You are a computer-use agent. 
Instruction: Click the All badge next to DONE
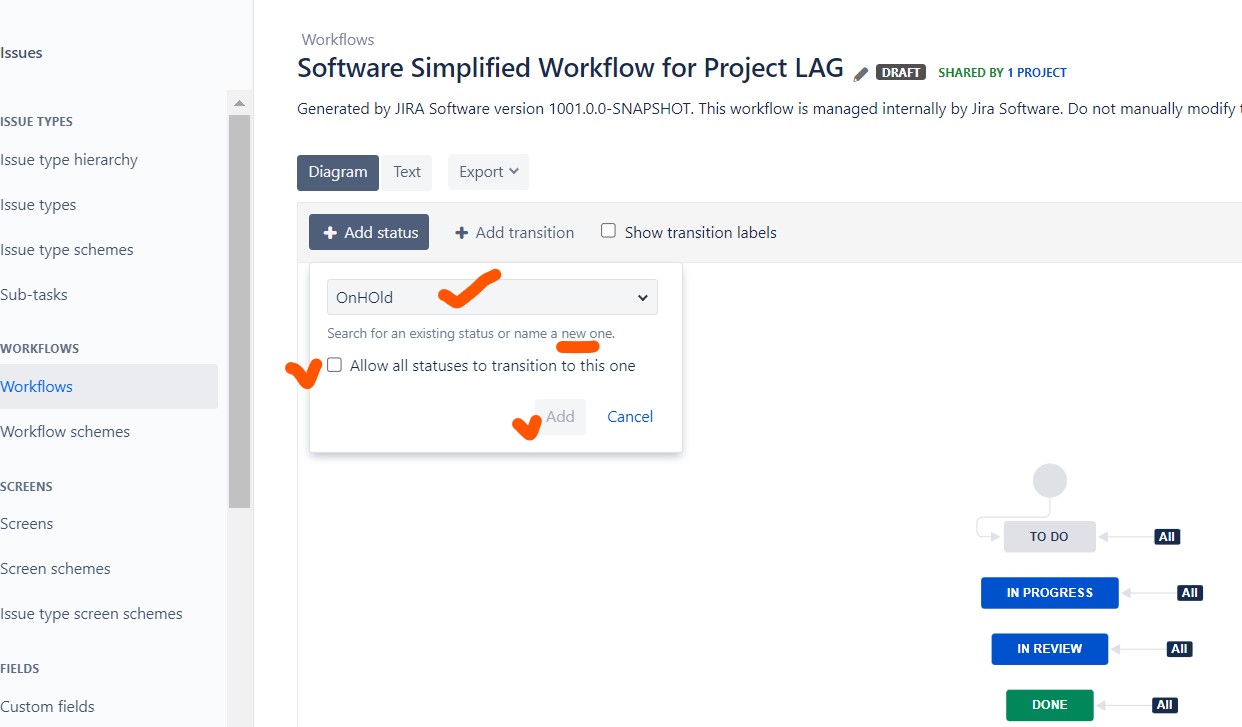[1164, 705]
